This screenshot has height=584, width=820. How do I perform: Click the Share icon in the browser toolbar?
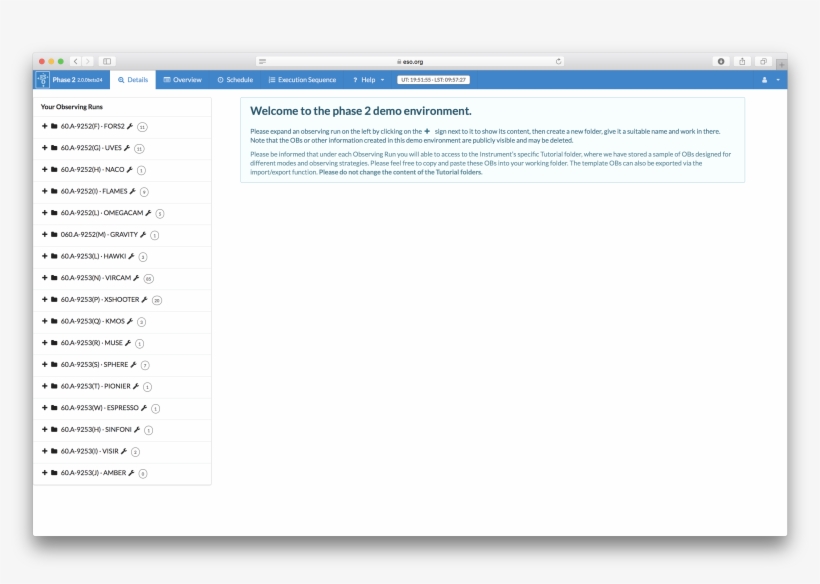743,59
